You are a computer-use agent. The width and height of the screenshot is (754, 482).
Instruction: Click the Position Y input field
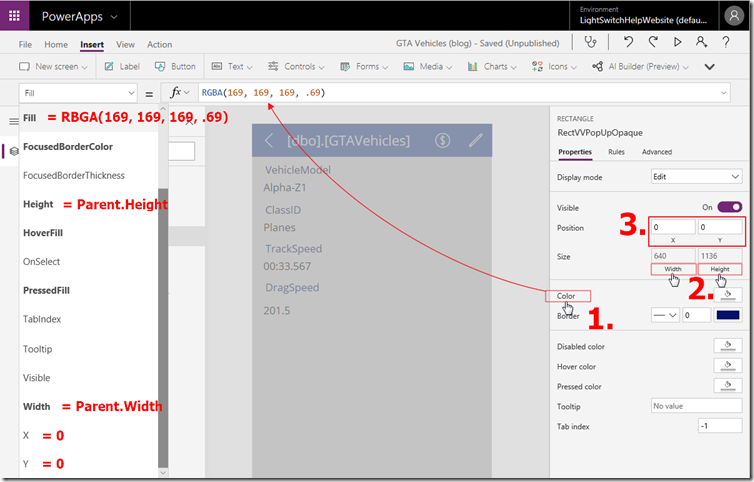coord(719,227)
